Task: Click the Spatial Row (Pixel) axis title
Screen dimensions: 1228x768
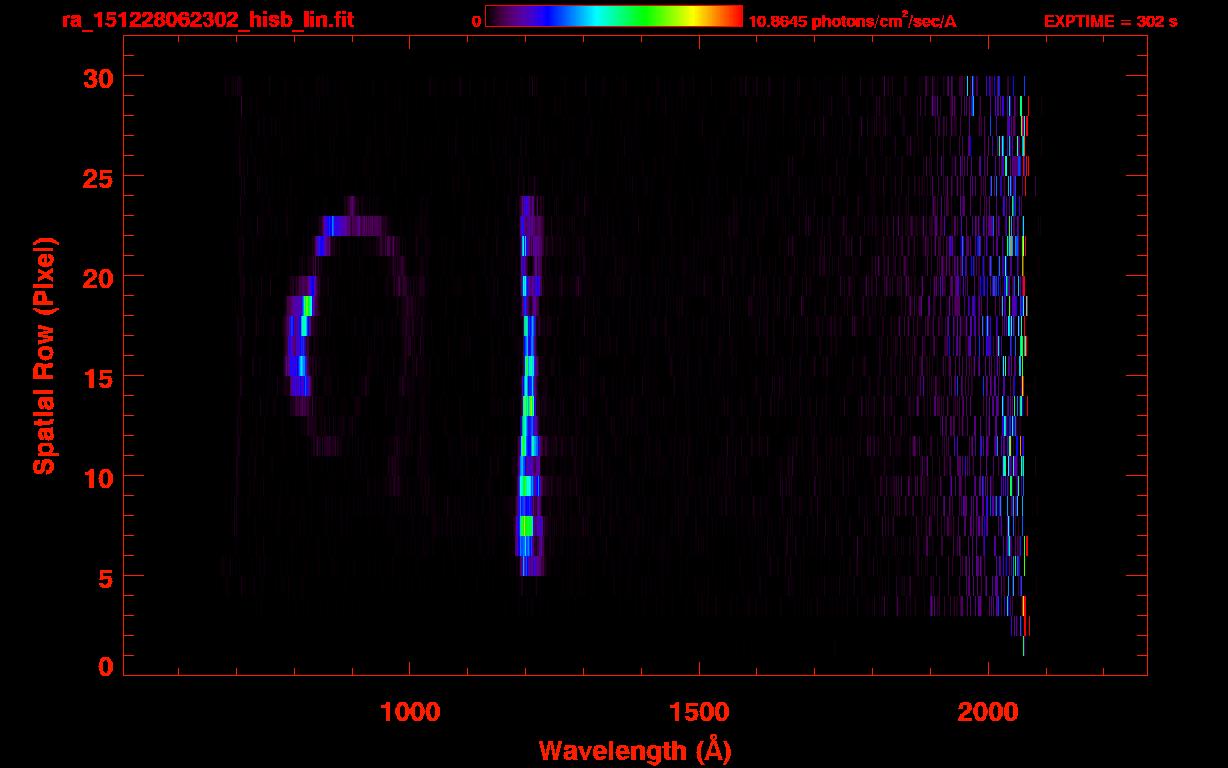Action: pyautogui.click(x=44, y=355)
